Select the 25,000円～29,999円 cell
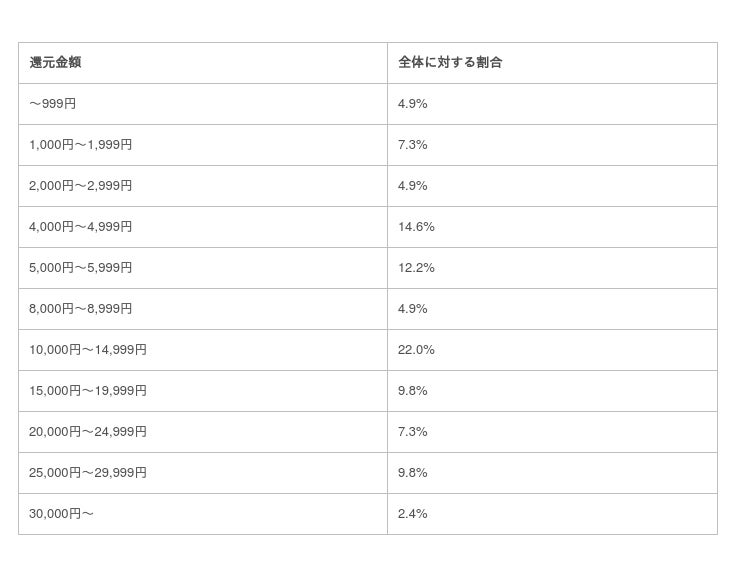 [88, 473]
